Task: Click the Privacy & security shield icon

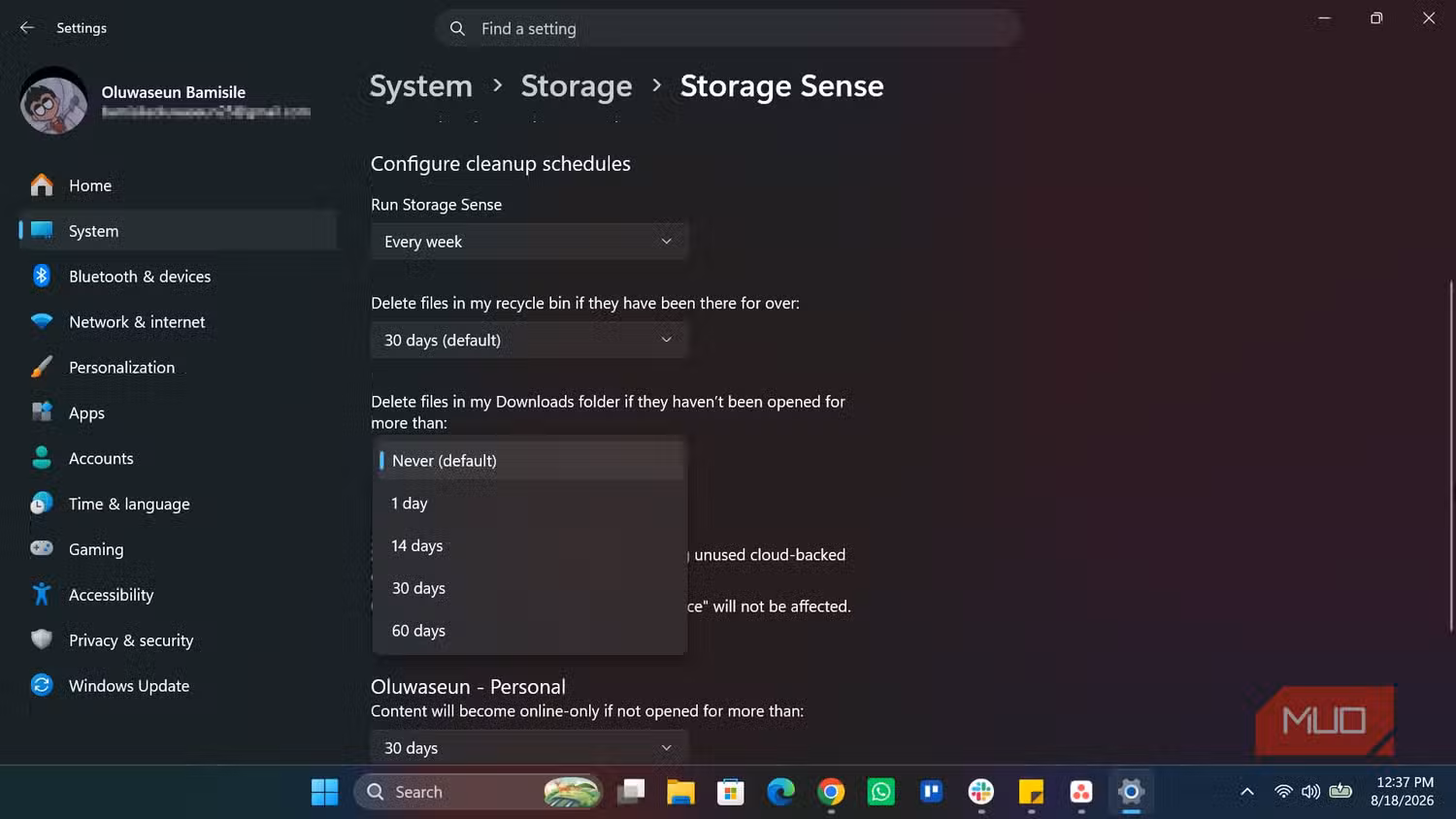Action: 42,639
